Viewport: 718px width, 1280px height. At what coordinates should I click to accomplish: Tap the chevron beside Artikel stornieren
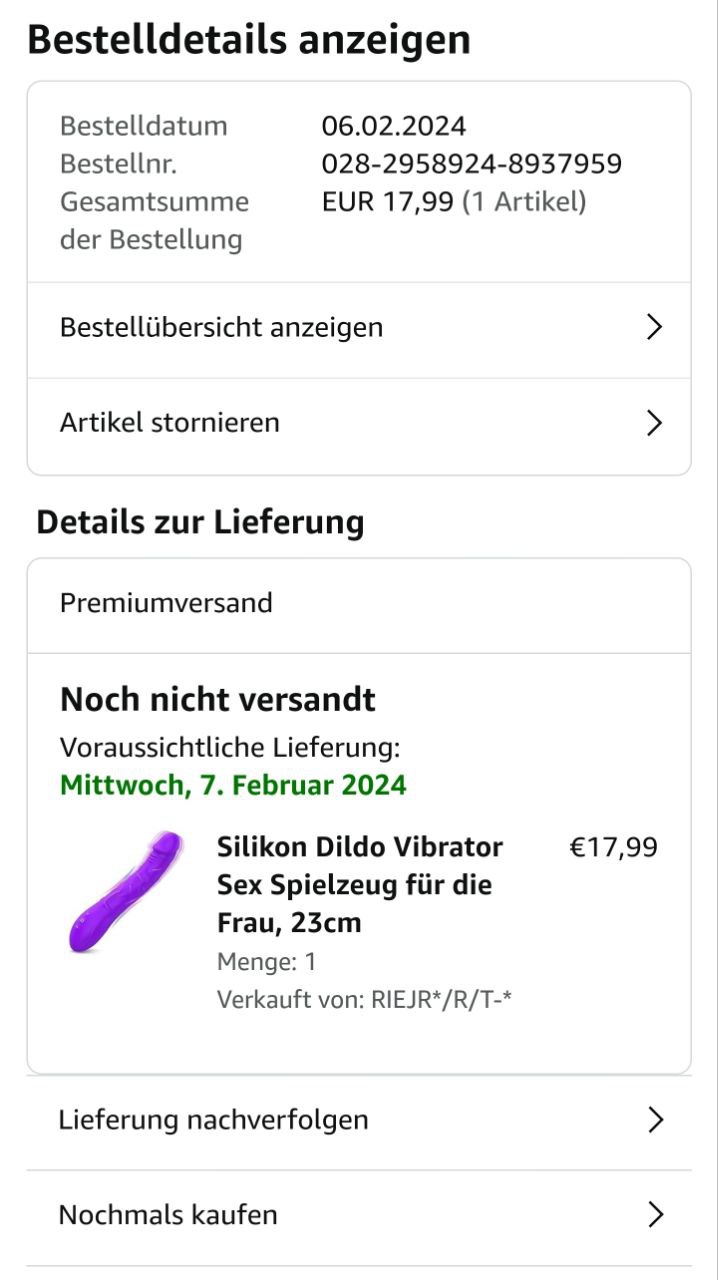click(655, 423)
